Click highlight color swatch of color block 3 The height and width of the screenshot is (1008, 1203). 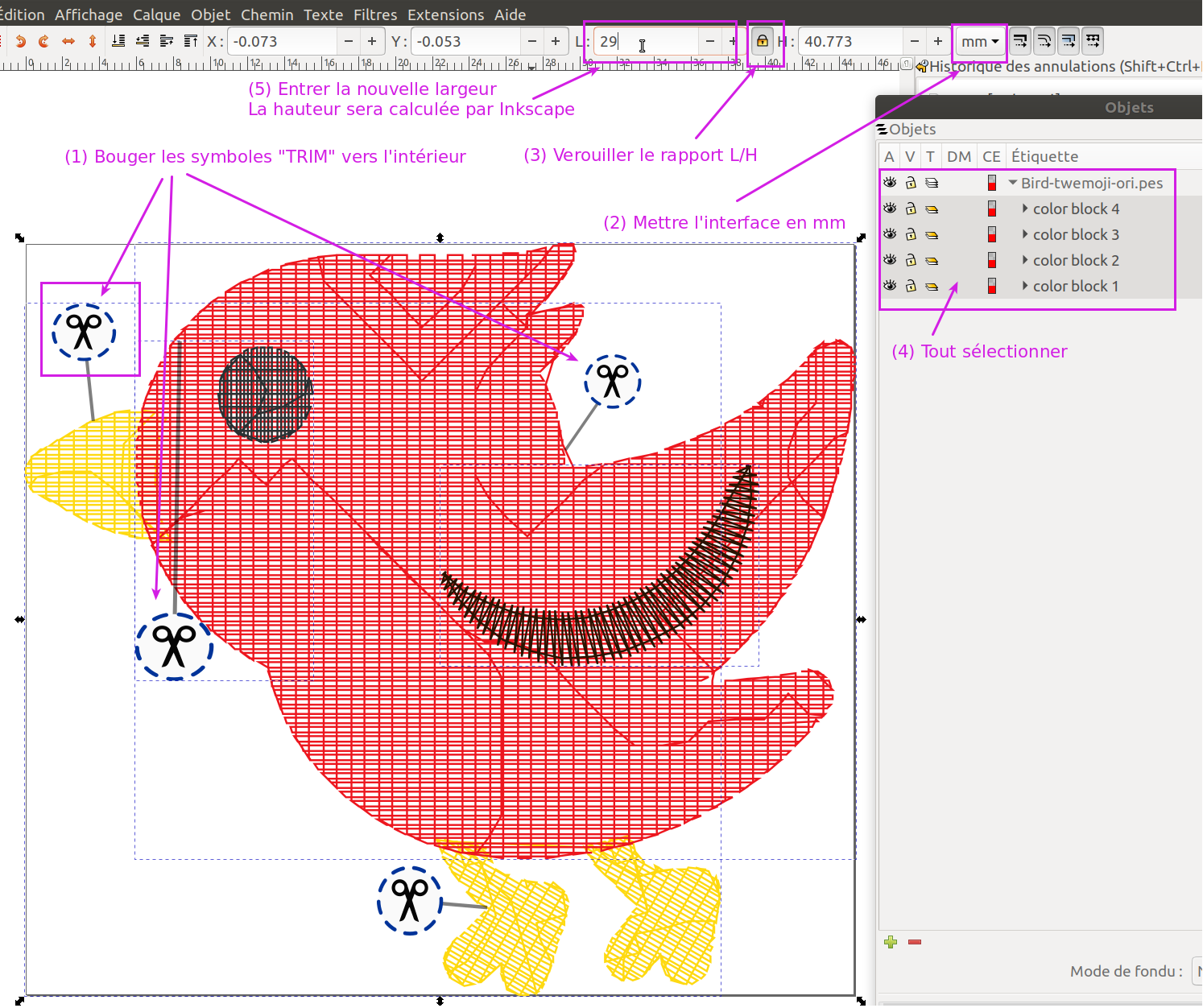[x=992, y=234]
